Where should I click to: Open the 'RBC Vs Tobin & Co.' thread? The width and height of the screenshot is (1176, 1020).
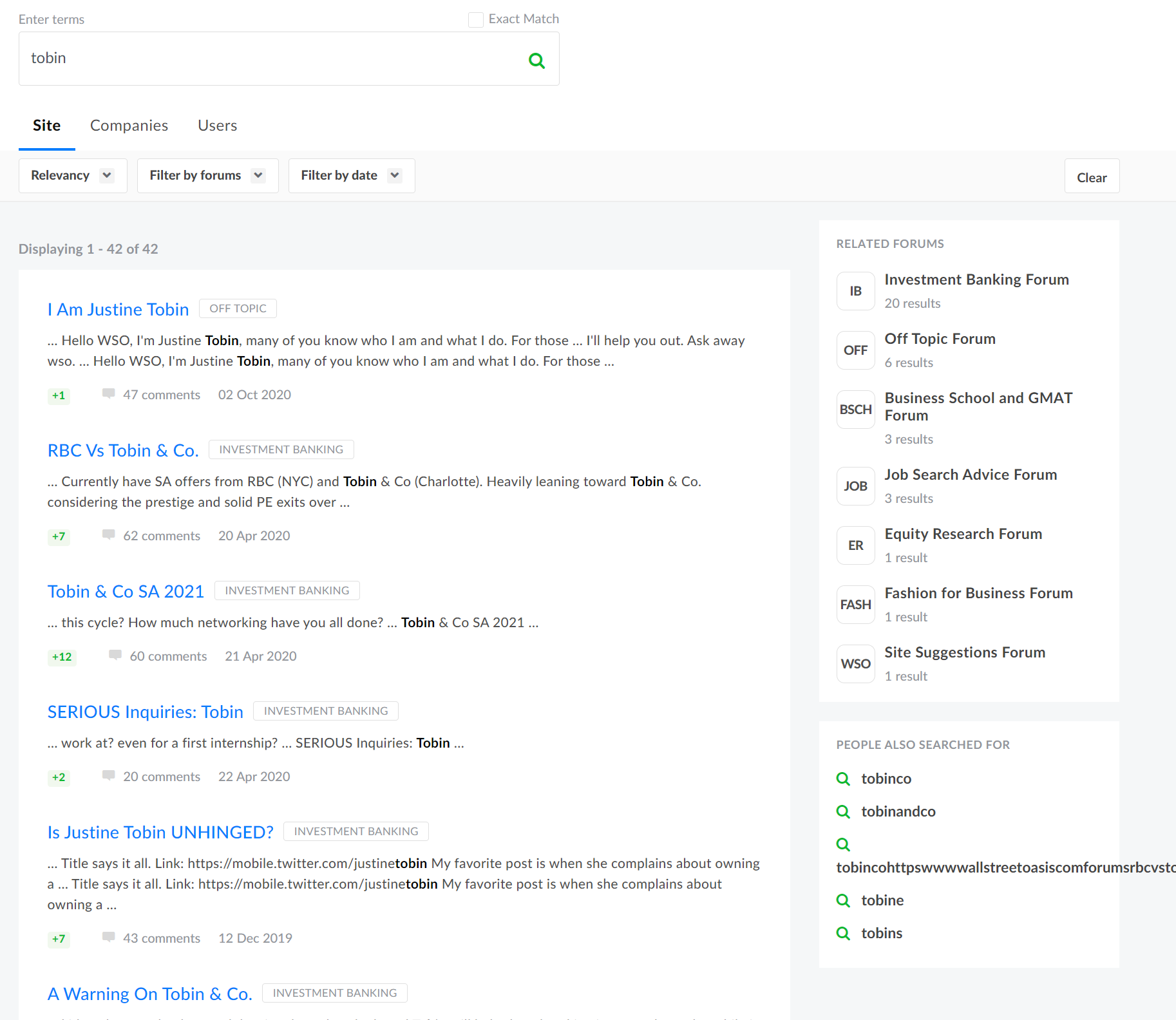(123, 450)
